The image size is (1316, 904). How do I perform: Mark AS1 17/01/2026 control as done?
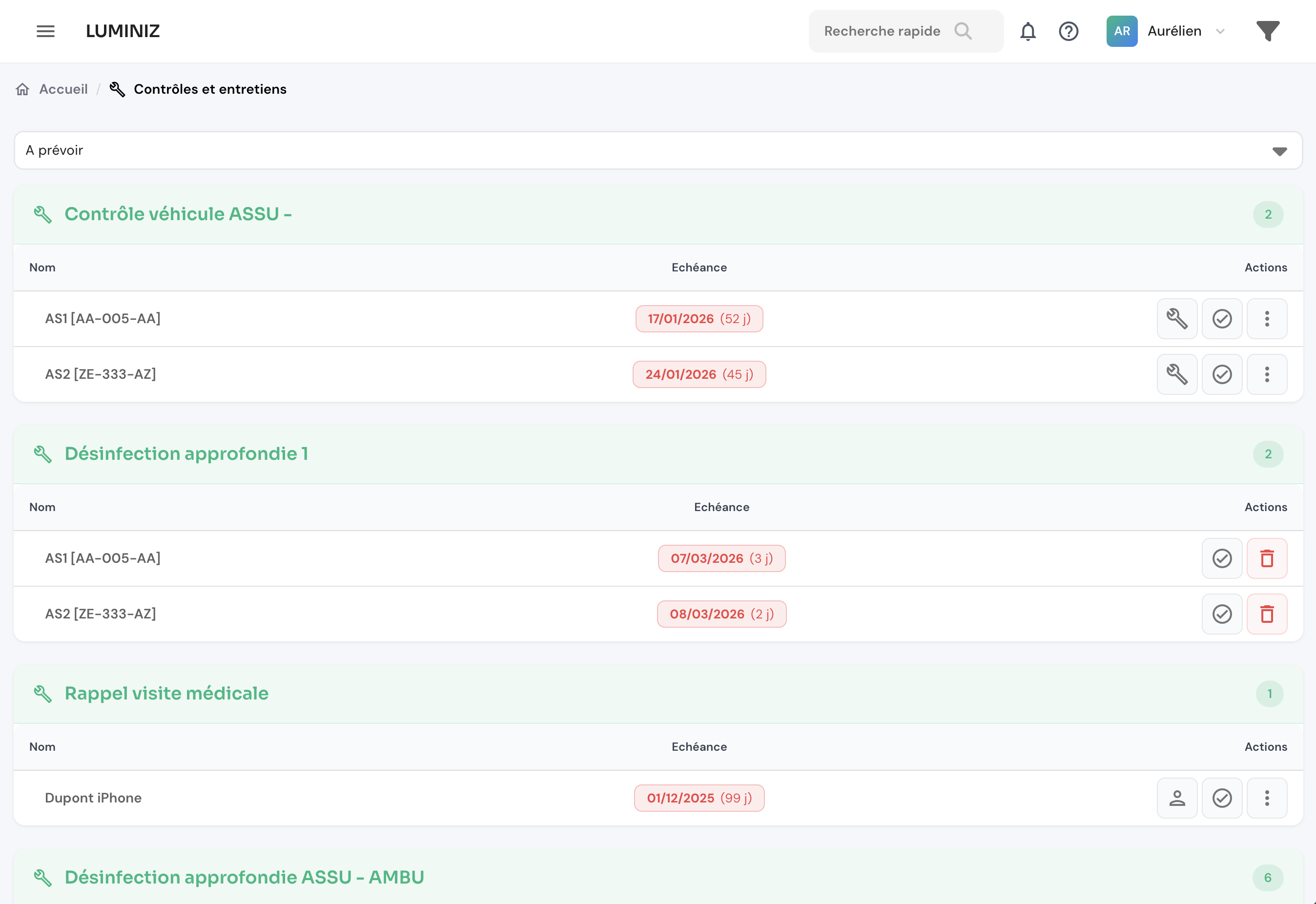(1222, 319)
